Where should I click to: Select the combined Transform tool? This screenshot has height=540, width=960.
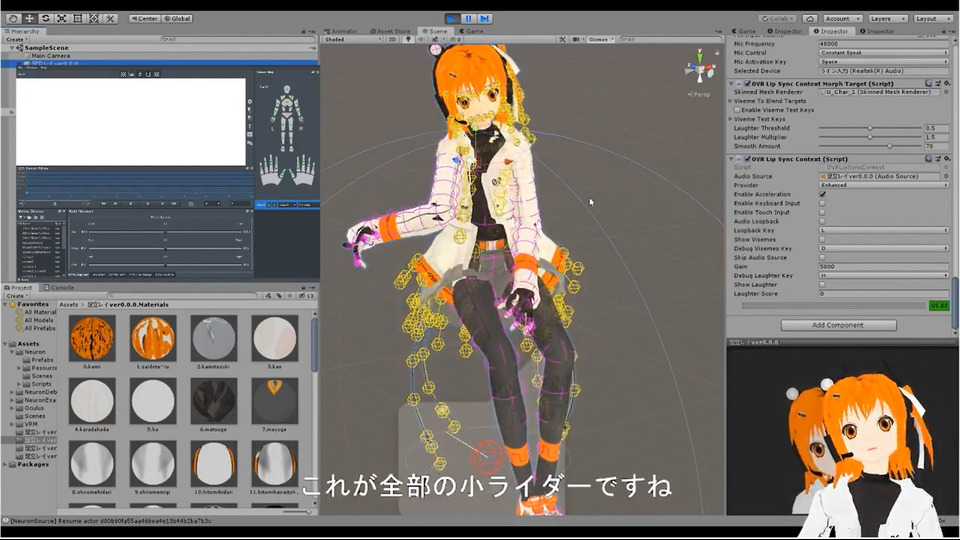point(94,18)
